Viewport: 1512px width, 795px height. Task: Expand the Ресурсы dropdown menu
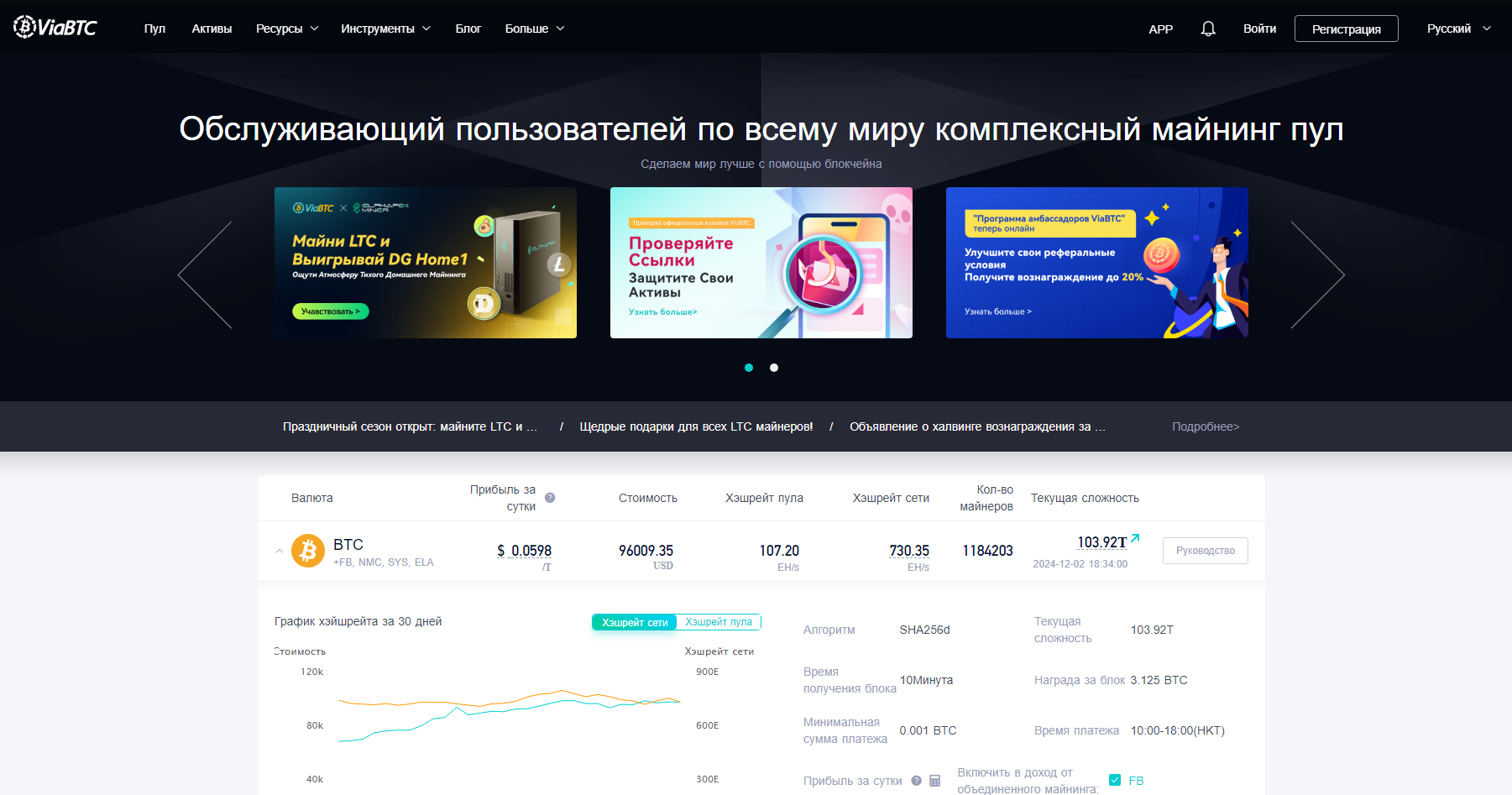click(287, 29)
